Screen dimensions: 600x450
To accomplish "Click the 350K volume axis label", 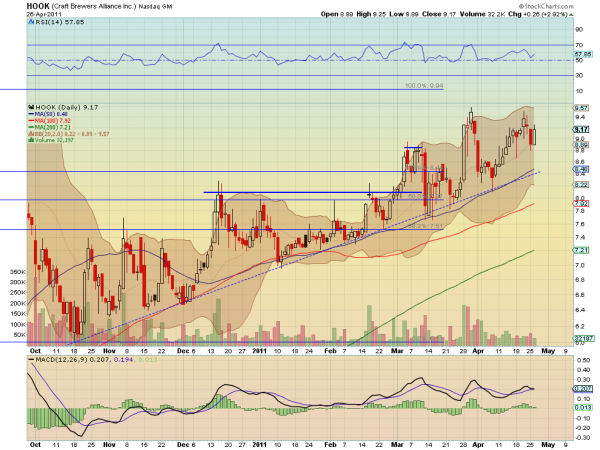I will click(18, 272).
